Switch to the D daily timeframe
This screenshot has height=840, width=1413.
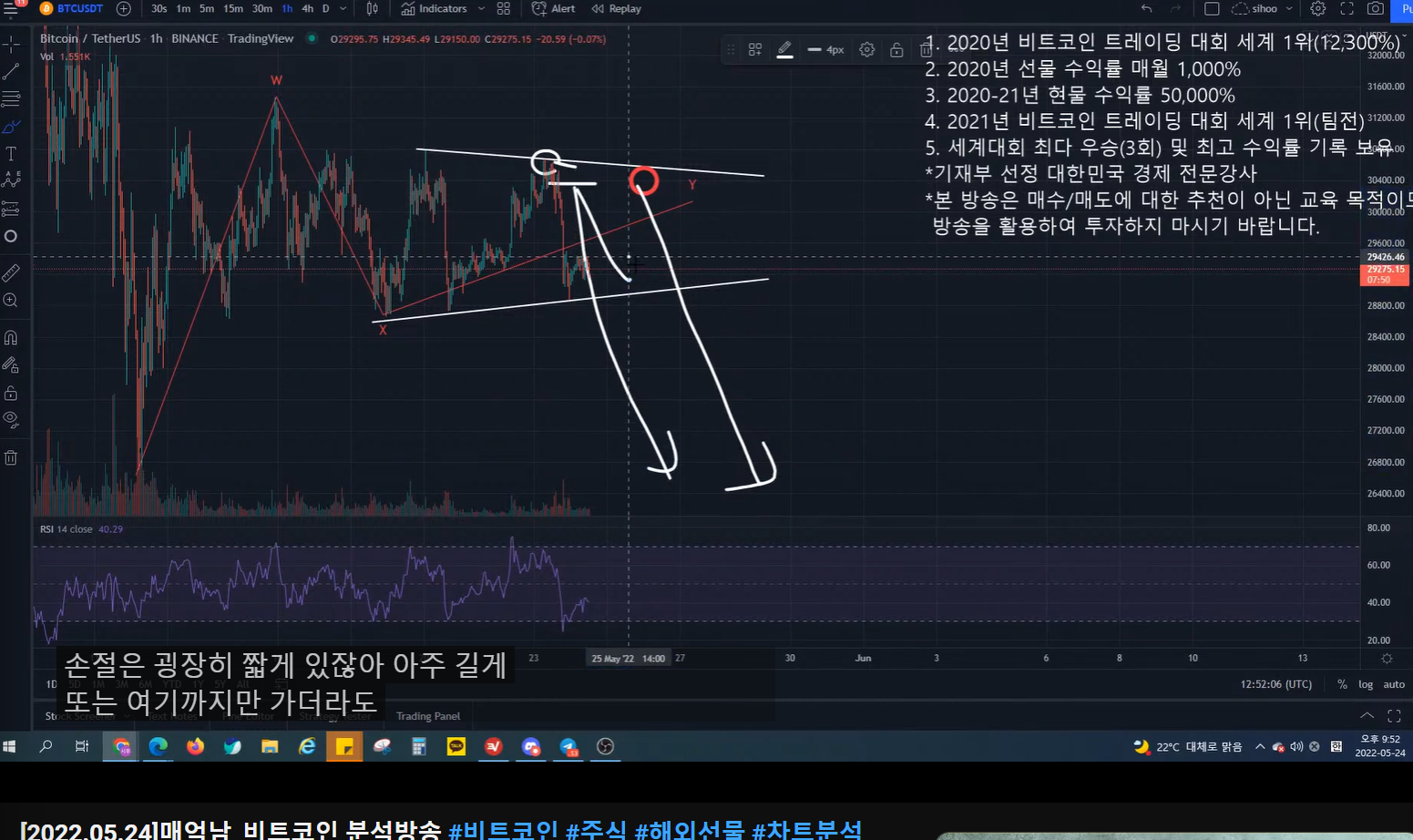325,8
